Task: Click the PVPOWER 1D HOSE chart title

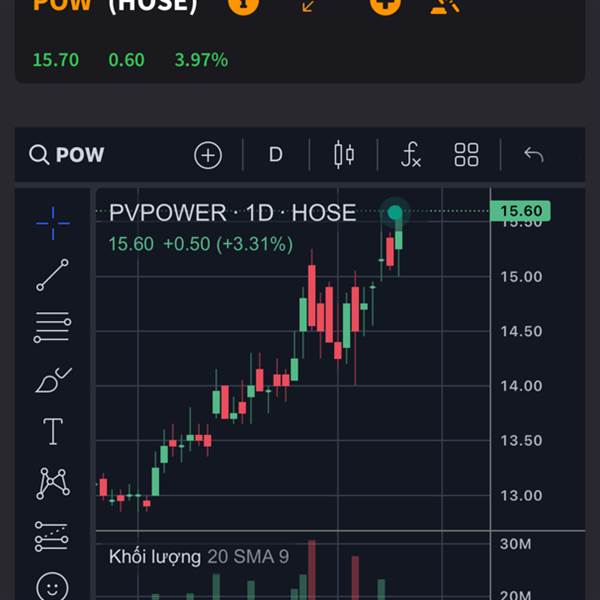Action: click(x=233, y=213)
